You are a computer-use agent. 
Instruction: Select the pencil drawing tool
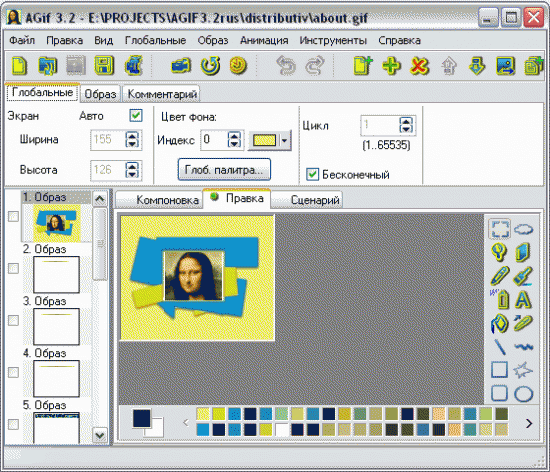click(x=499, y=276)
